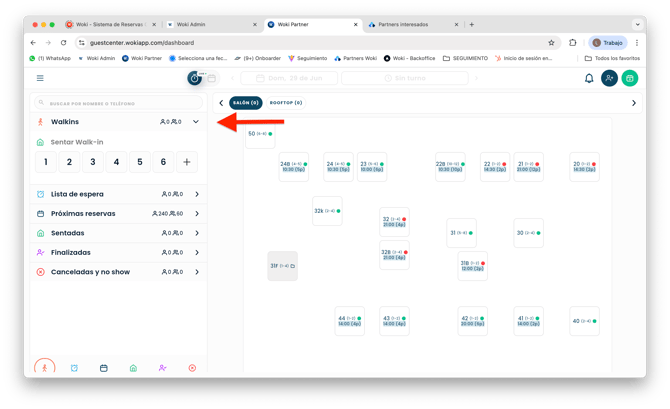Select the Rooftop (0) area pill

point(286,103)
